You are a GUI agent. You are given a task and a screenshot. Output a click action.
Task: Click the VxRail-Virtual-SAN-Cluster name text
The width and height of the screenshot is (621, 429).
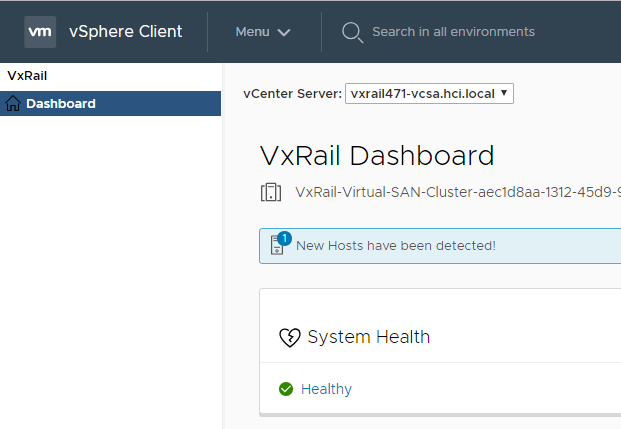tap(458, 192)
